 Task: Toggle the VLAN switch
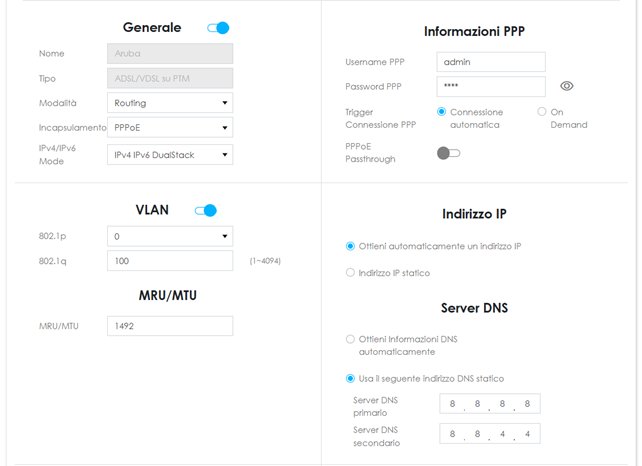206,210
